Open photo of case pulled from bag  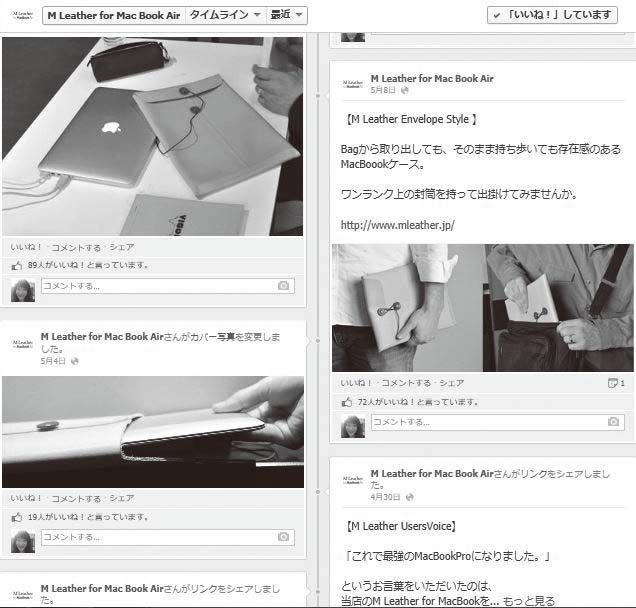pyautogui.click(x=559, y=308)
